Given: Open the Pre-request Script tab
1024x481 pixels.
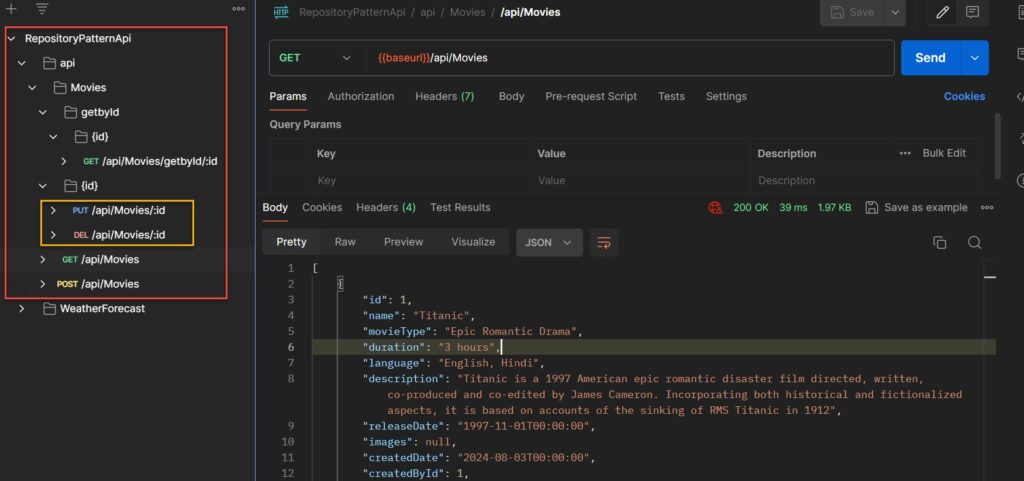Looking at the screenshot, I should 591,96.
